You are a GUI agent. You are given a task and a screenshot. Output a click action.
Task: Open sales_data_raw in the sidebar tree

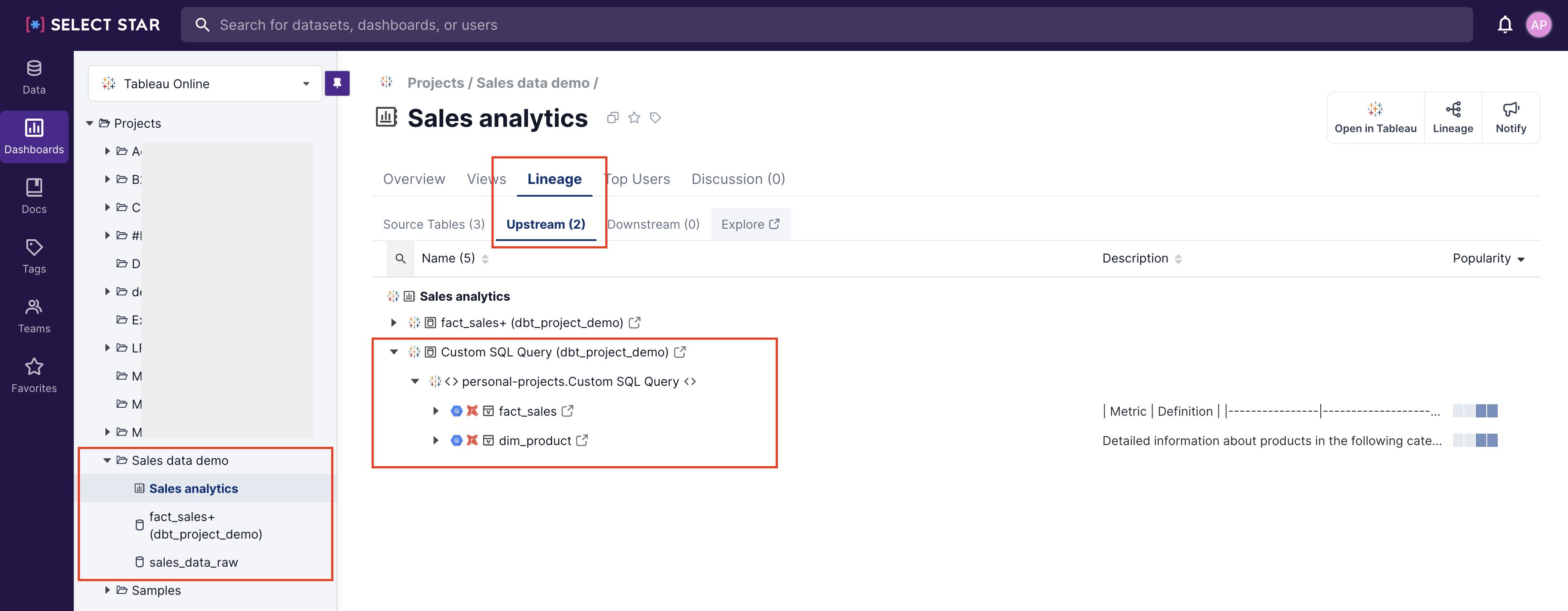pos(194,562)
